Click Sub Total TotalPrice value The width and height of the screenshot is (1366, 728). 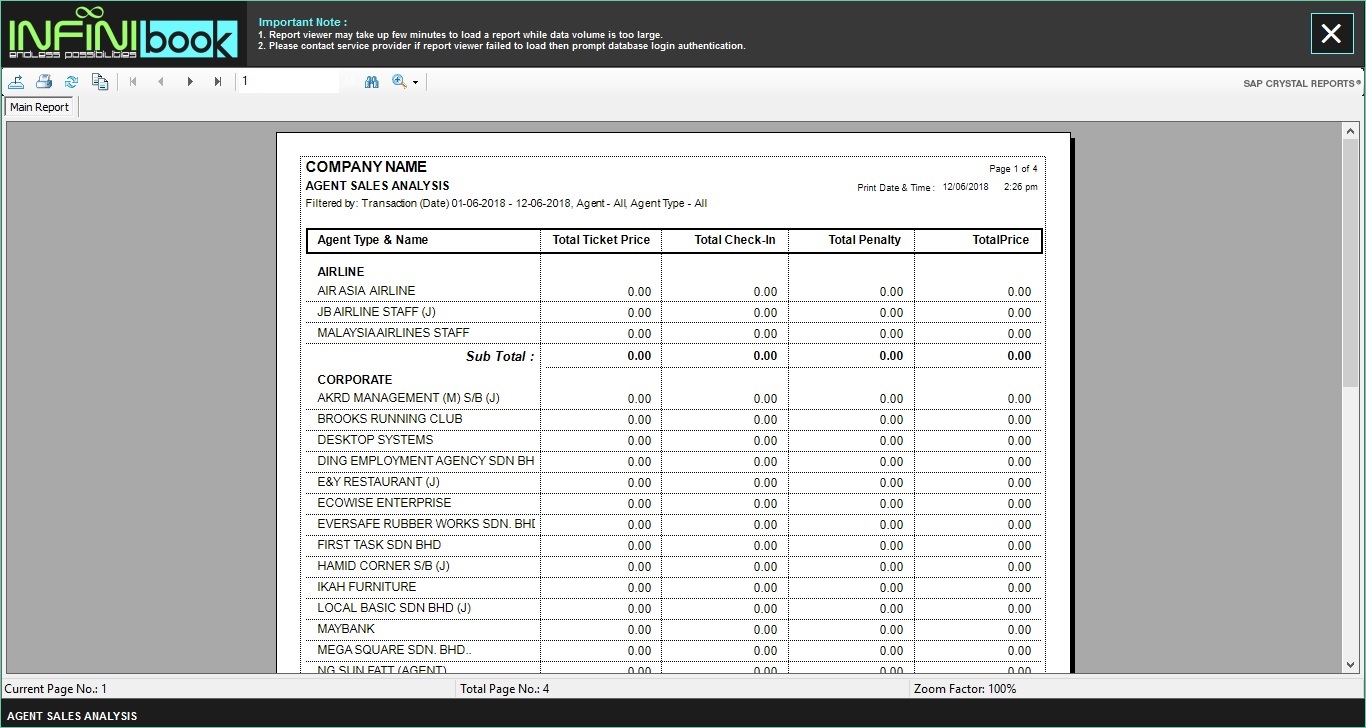tap(1019, 356)
